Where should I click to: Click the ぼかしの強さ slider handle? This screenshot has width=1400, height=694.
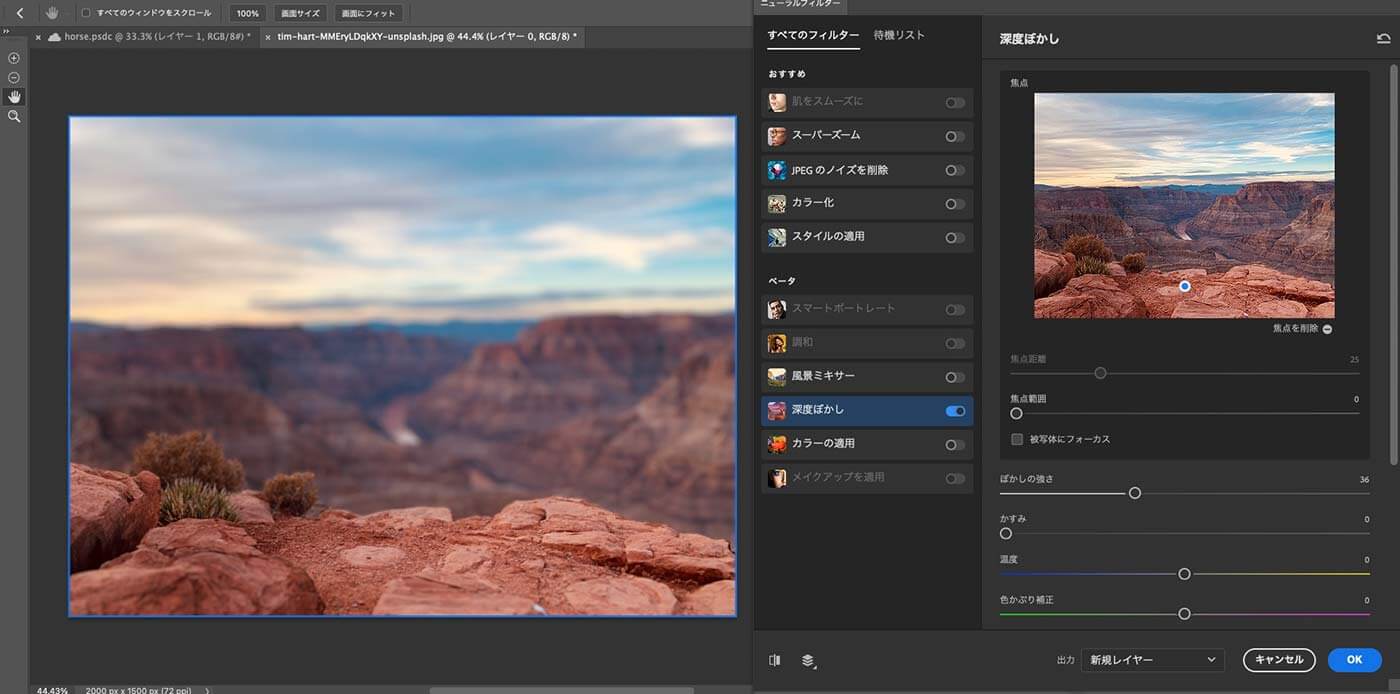point(1134,493)
